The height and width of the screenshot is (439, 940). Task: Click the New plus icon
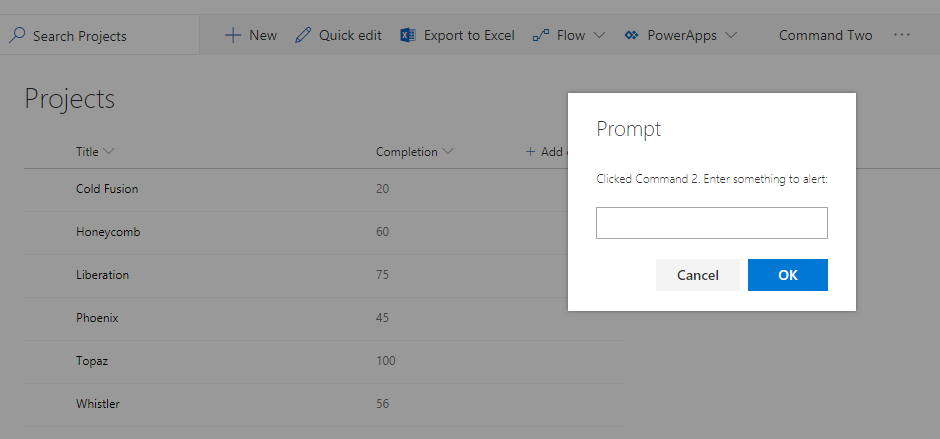click(233, 35)
